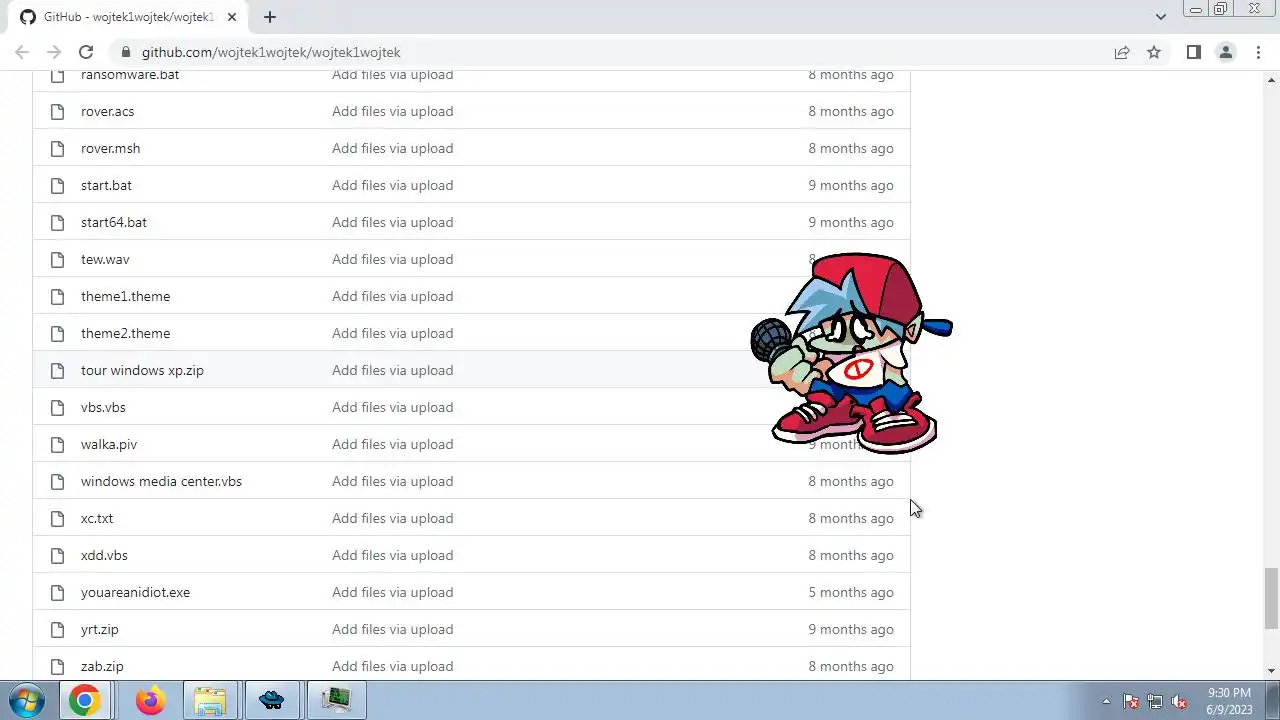
Task: Open the xdd.vbs file
Action: pos(104,555)
